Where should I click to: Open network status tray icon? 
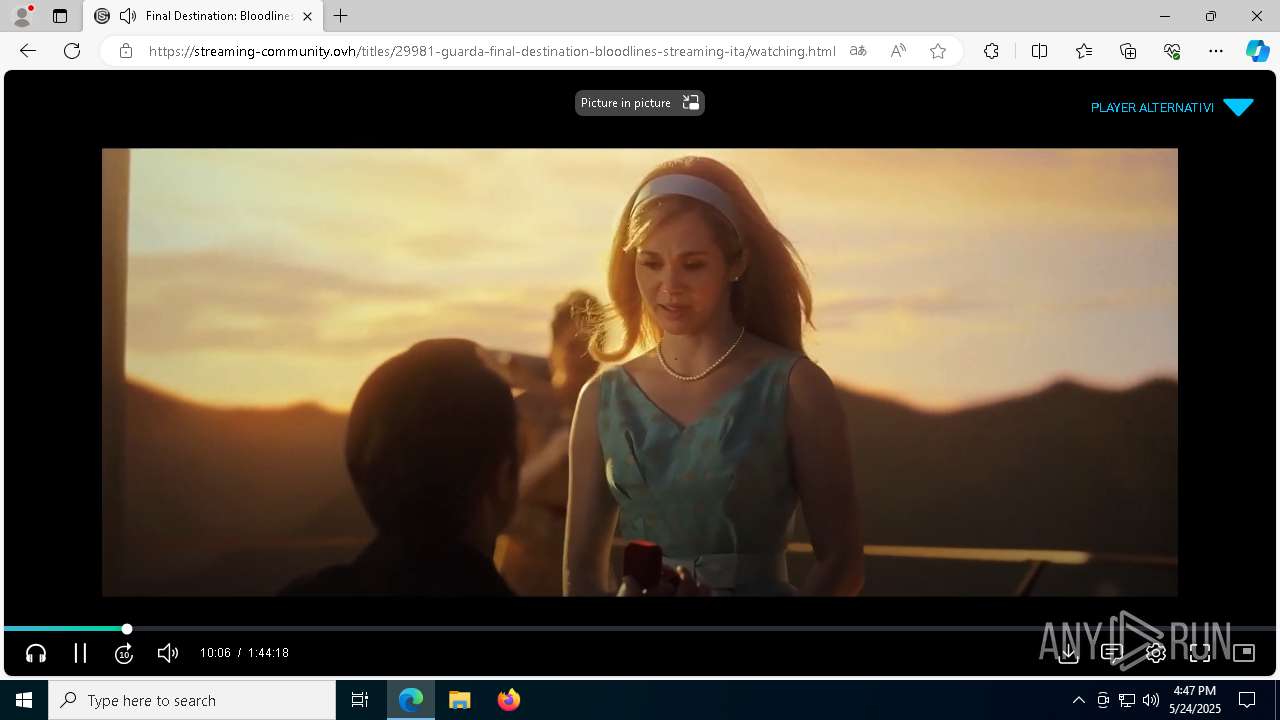(x=1127, y=700)
